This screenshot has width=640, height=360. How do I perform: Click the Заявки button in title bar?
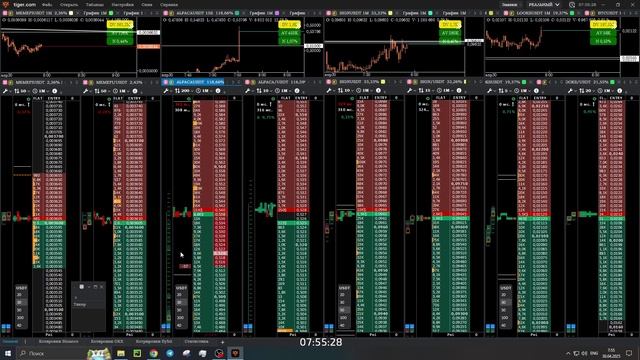[x=509, y=4]
